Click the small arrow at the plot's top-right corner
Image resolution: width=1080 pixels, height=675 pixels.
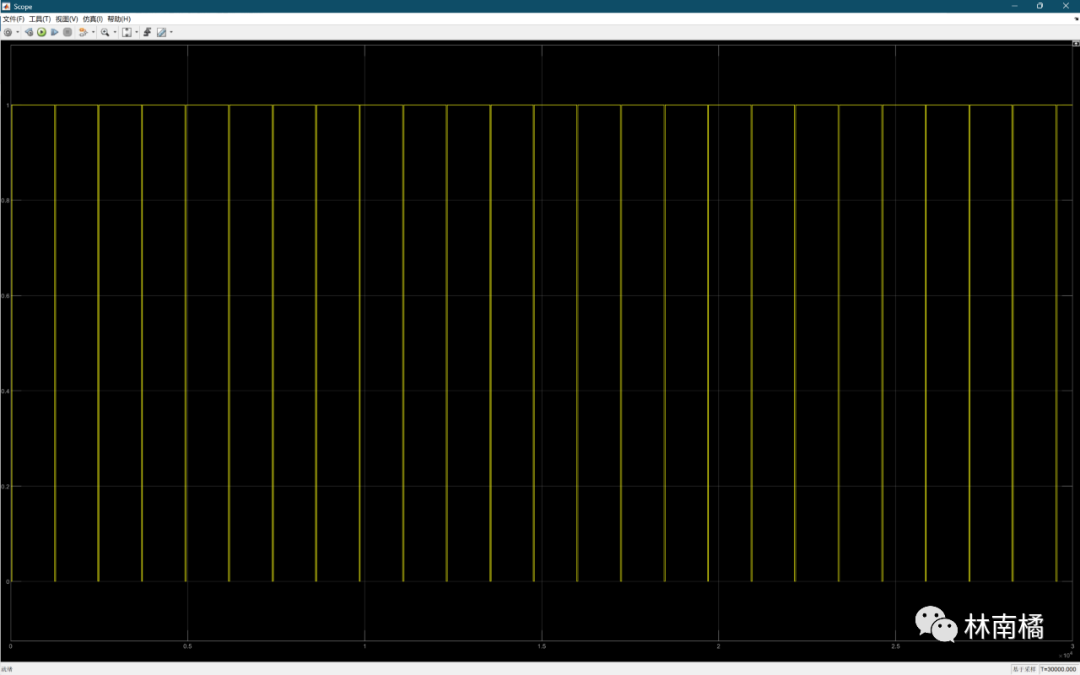(1076, 43)
